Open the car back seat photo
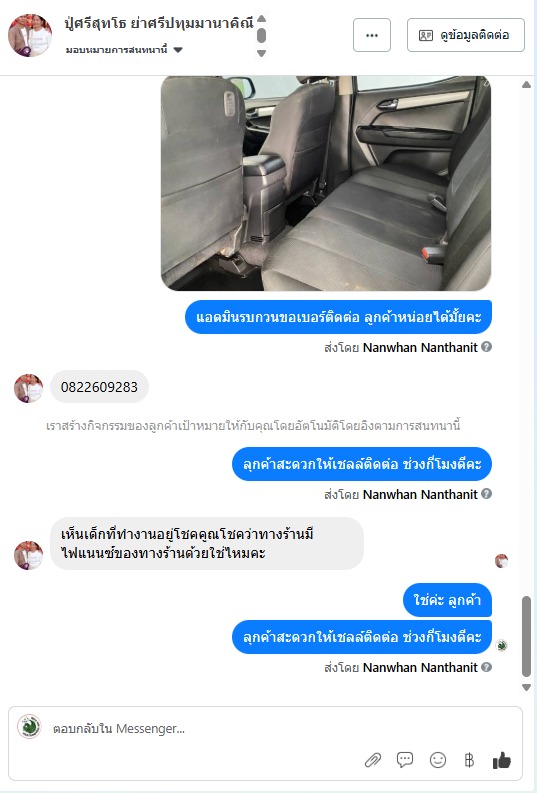The width and height of the screenshot is (537, 793). pos(326,183)
